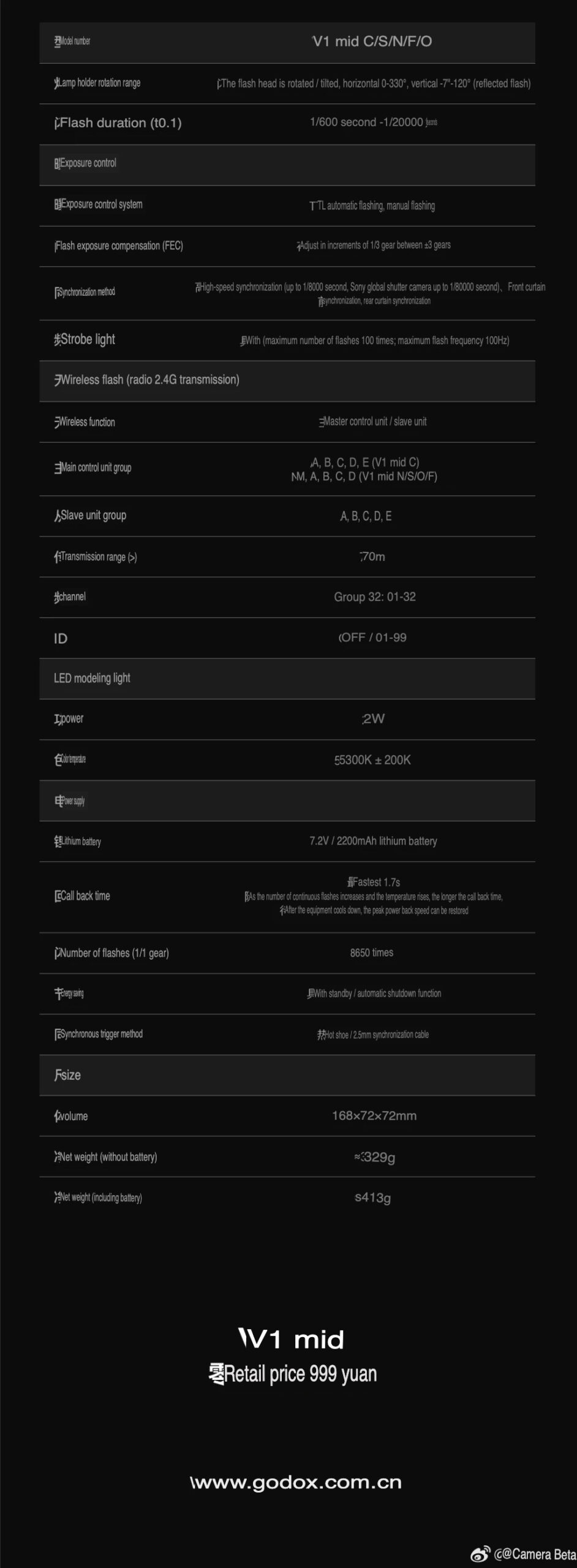
Task: Click the Retail price 999 yuan text
Action: (293, 1374)
